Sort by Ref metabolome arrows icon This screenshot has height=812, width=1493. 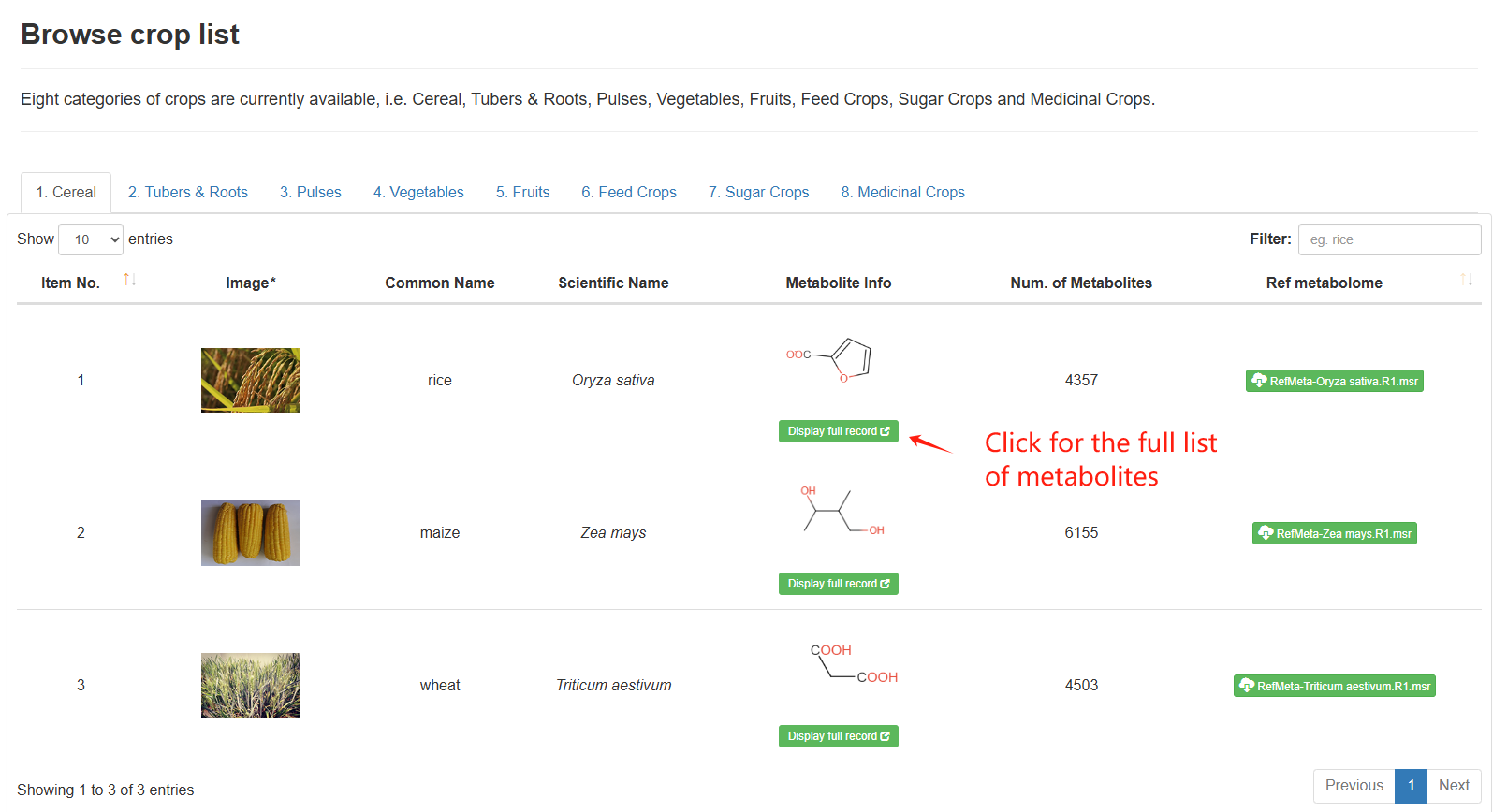coord(1466,280)
